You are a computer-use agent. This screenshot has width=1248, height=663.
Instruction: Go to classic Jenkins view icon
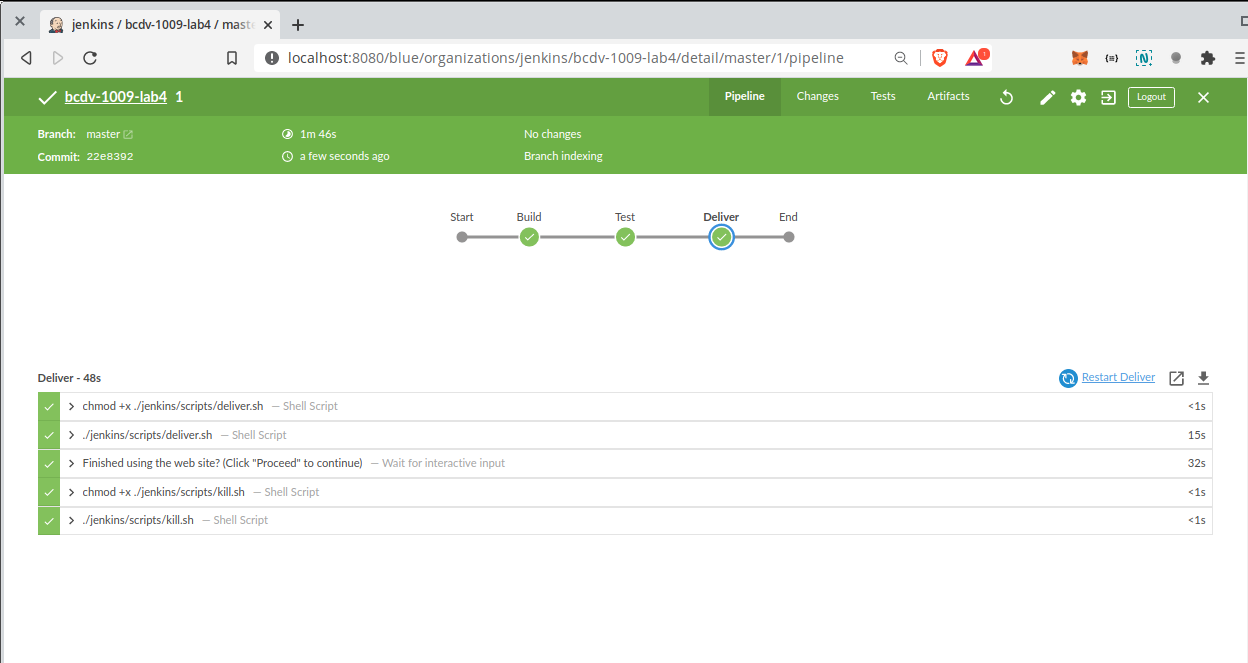[x=1108, y=97]
